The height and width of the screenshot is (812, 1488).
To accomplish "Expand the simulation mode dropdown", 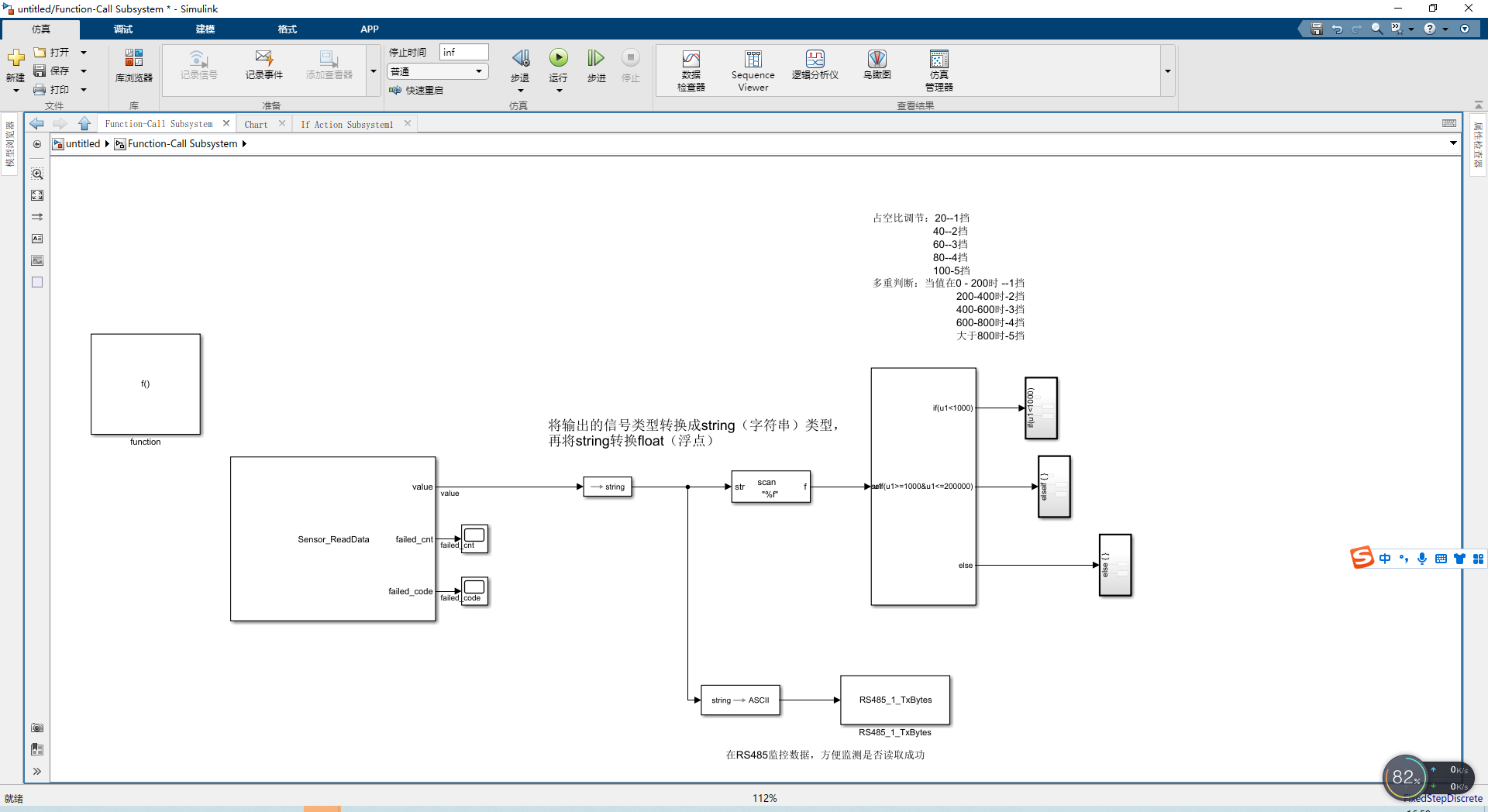I will tap(438, 71).
